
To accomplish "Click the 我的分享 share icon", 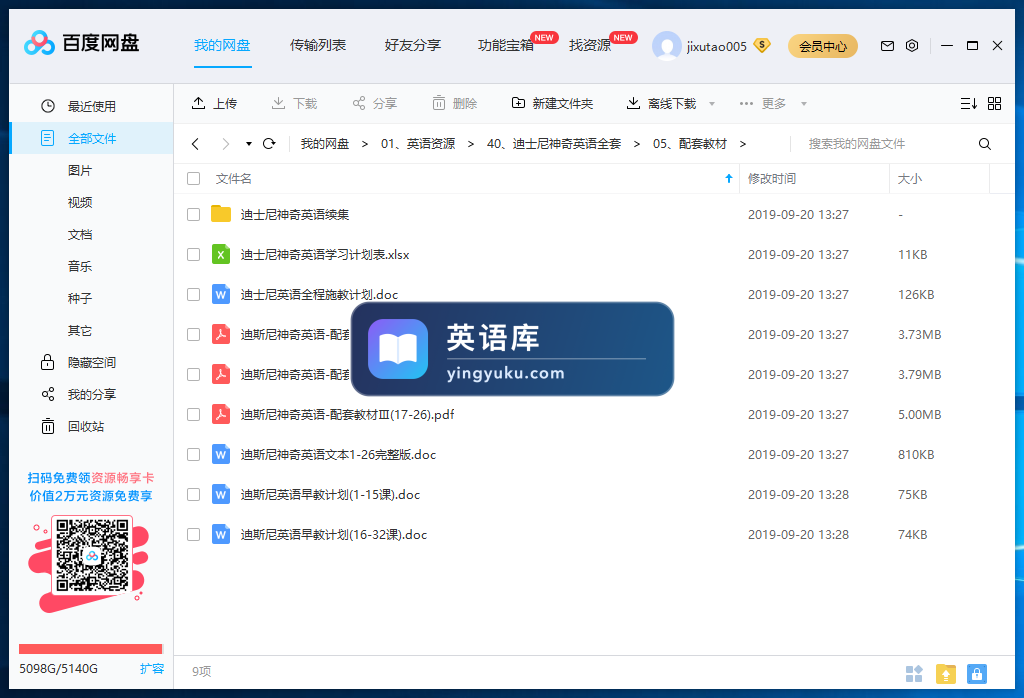I will pyautogui.click(x=48, y=394).
